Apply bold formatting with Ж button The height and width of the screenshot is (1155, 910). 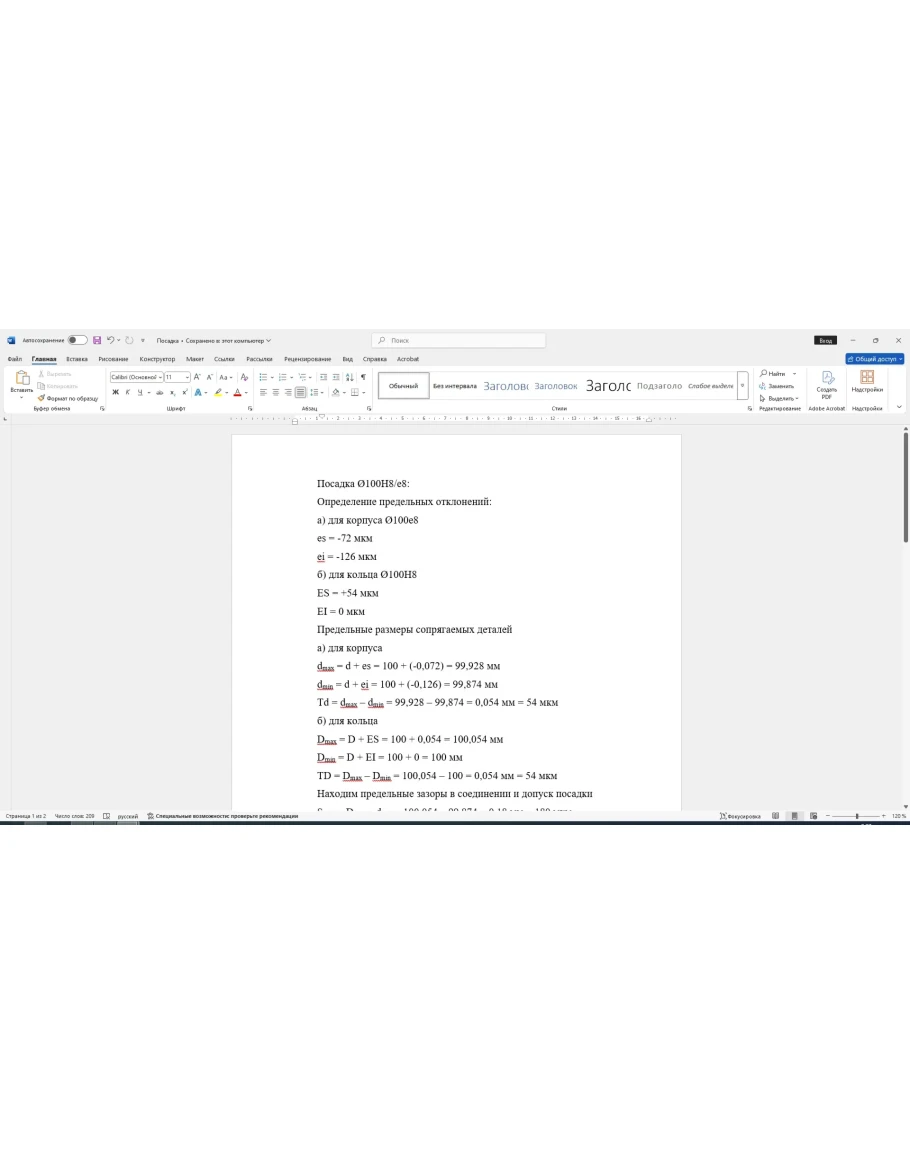(115, 392)
